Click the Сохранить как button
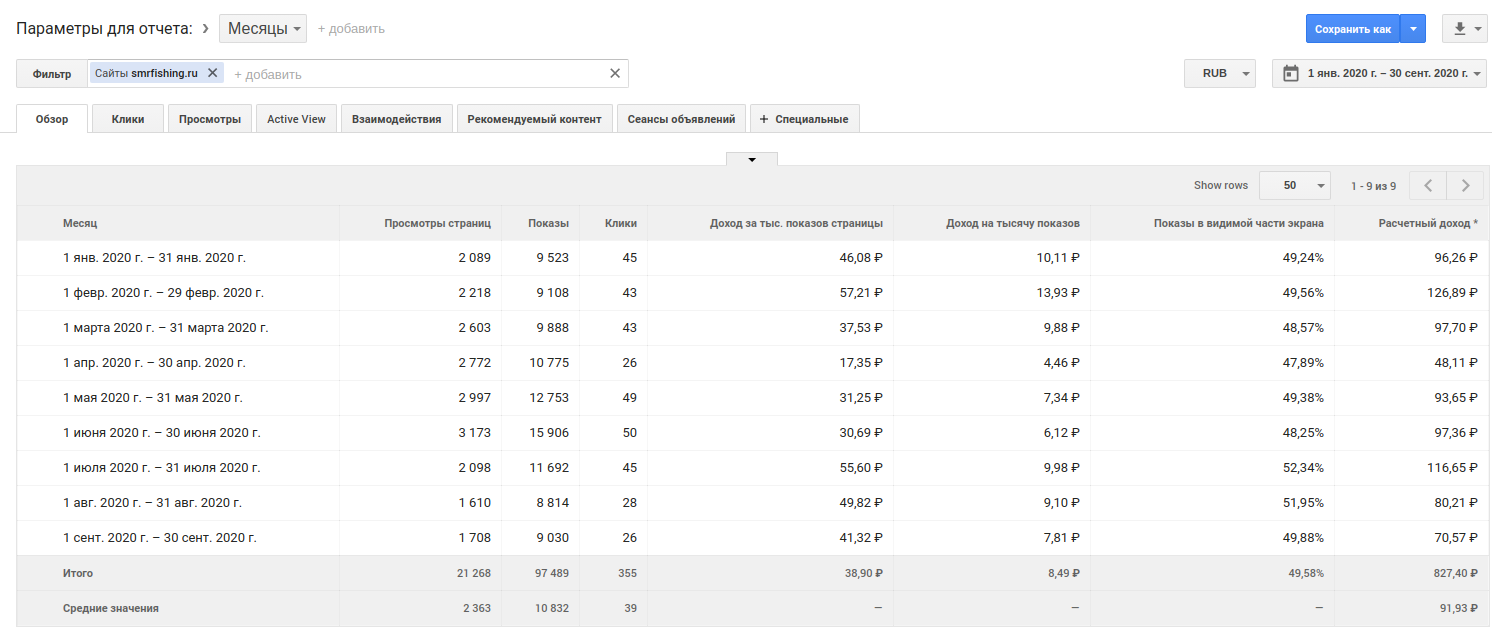 tap(1352, 29)
